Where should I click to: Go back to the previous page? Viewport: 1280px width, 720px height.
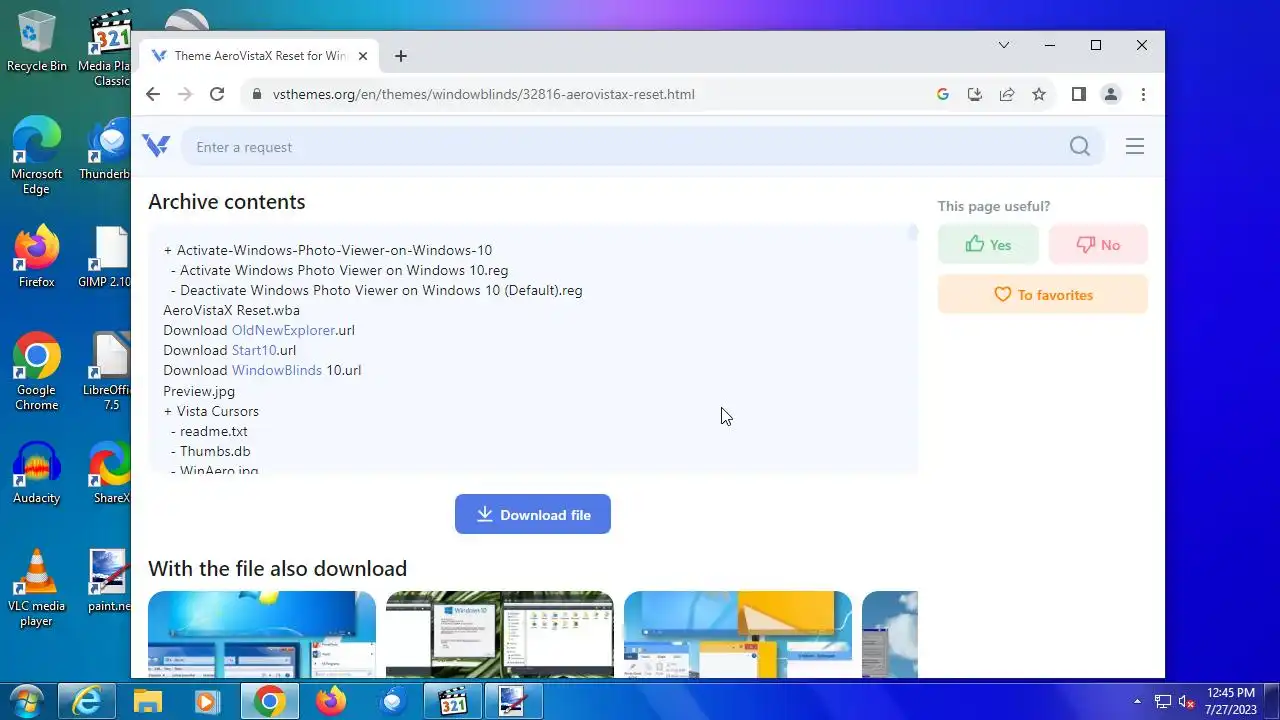tap(153, 94)
